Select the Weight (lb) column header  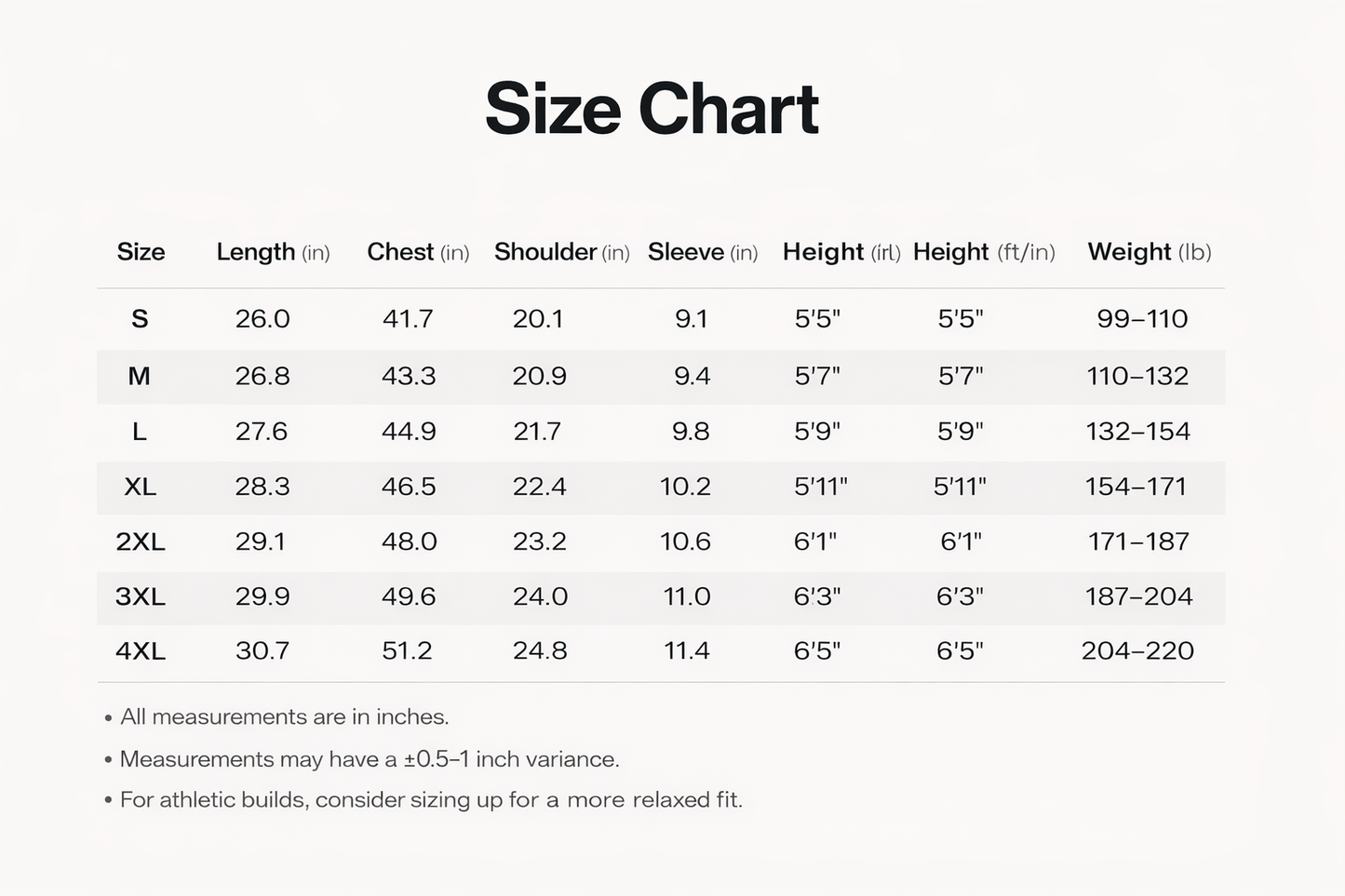pyautogui.click(x=1150, y=252)
